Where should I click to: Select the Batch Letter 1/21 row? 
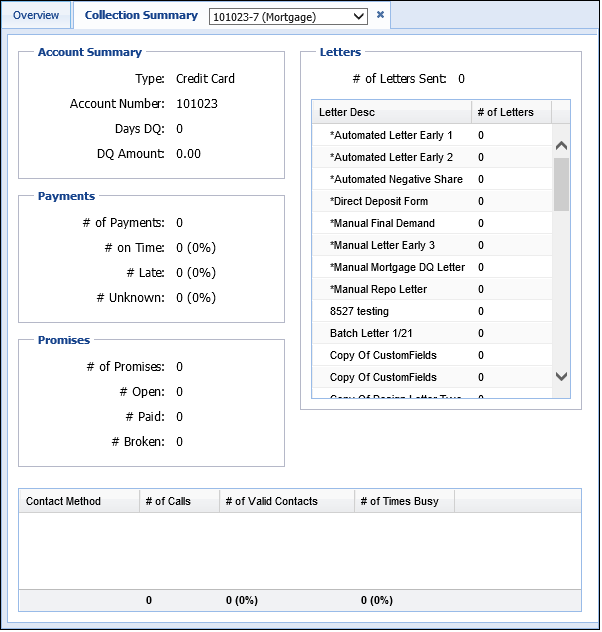pyautogui.click(x=432, y=333)
